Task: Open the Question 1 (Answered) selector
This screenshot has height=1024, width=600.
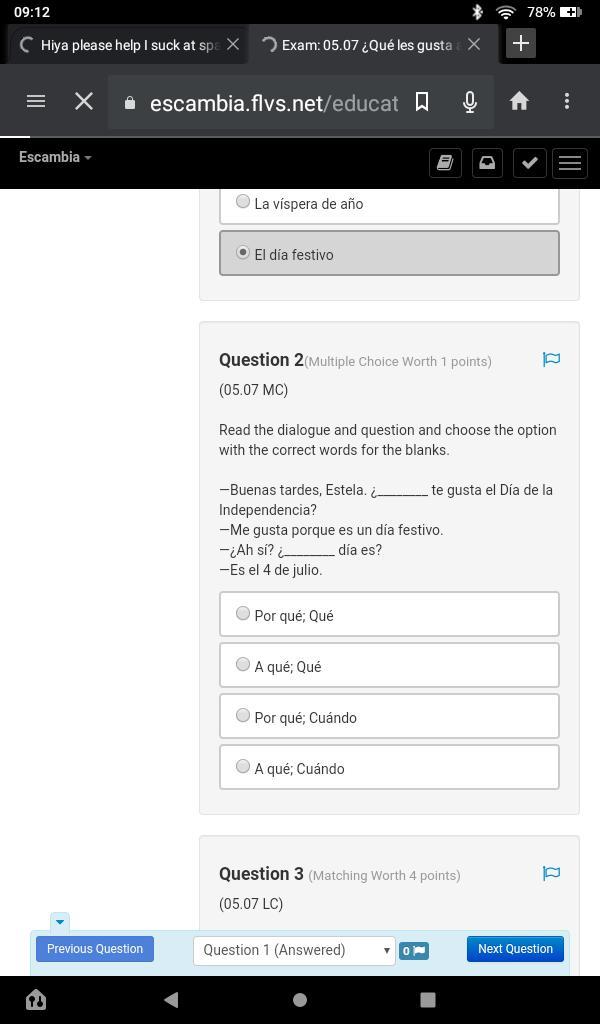Action: pos(294,950)
